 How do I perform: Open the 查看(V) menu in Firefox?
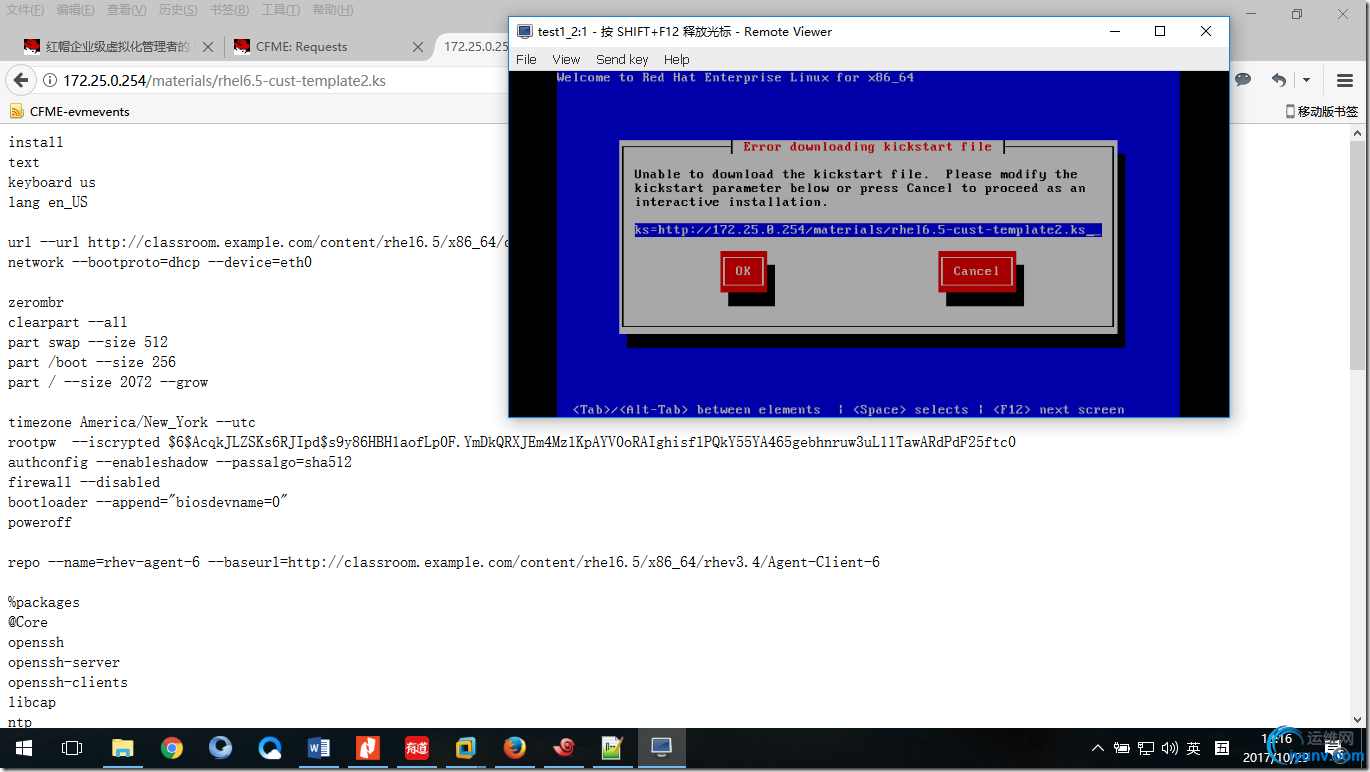point(126,10)
